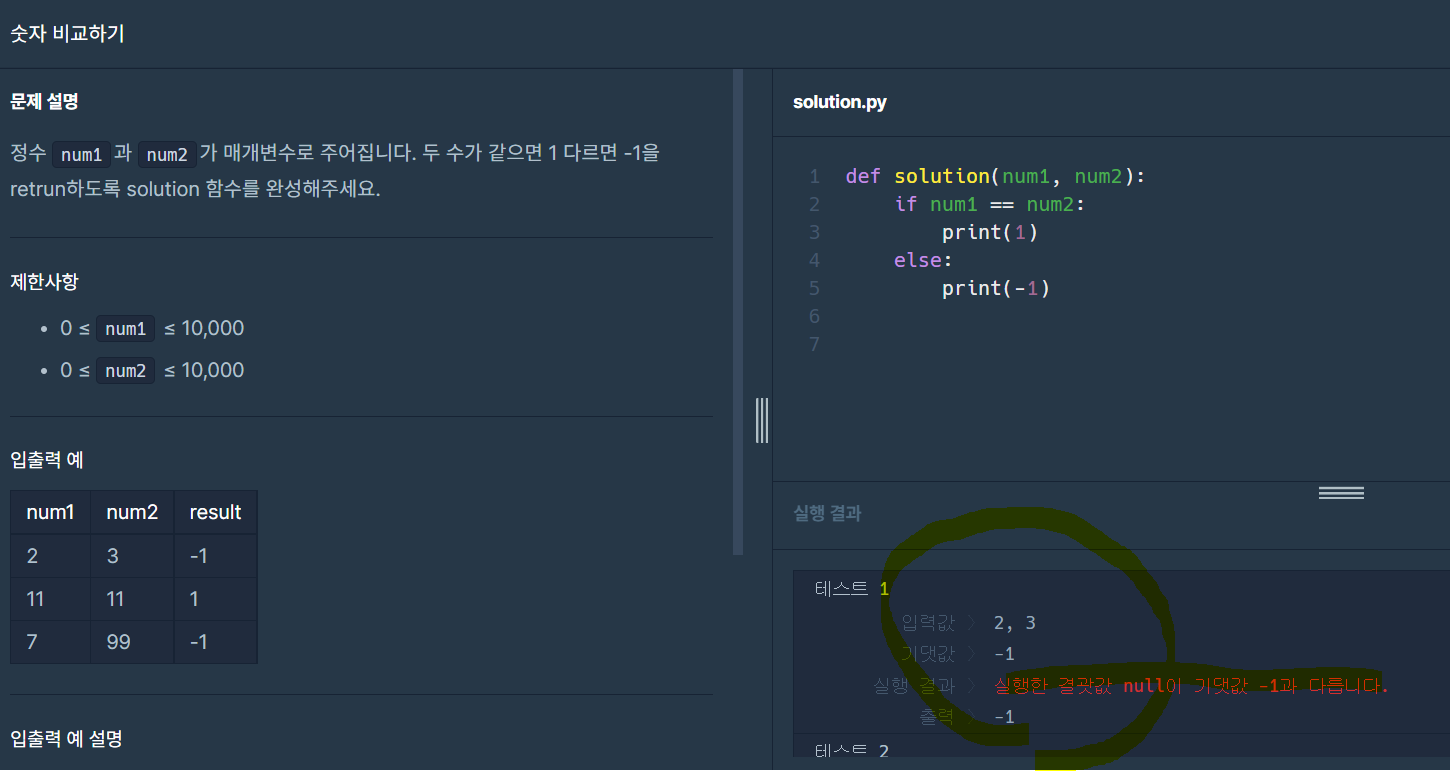Click the vertical panel splitter handle

pyautogui.click(x=762, y=420)
